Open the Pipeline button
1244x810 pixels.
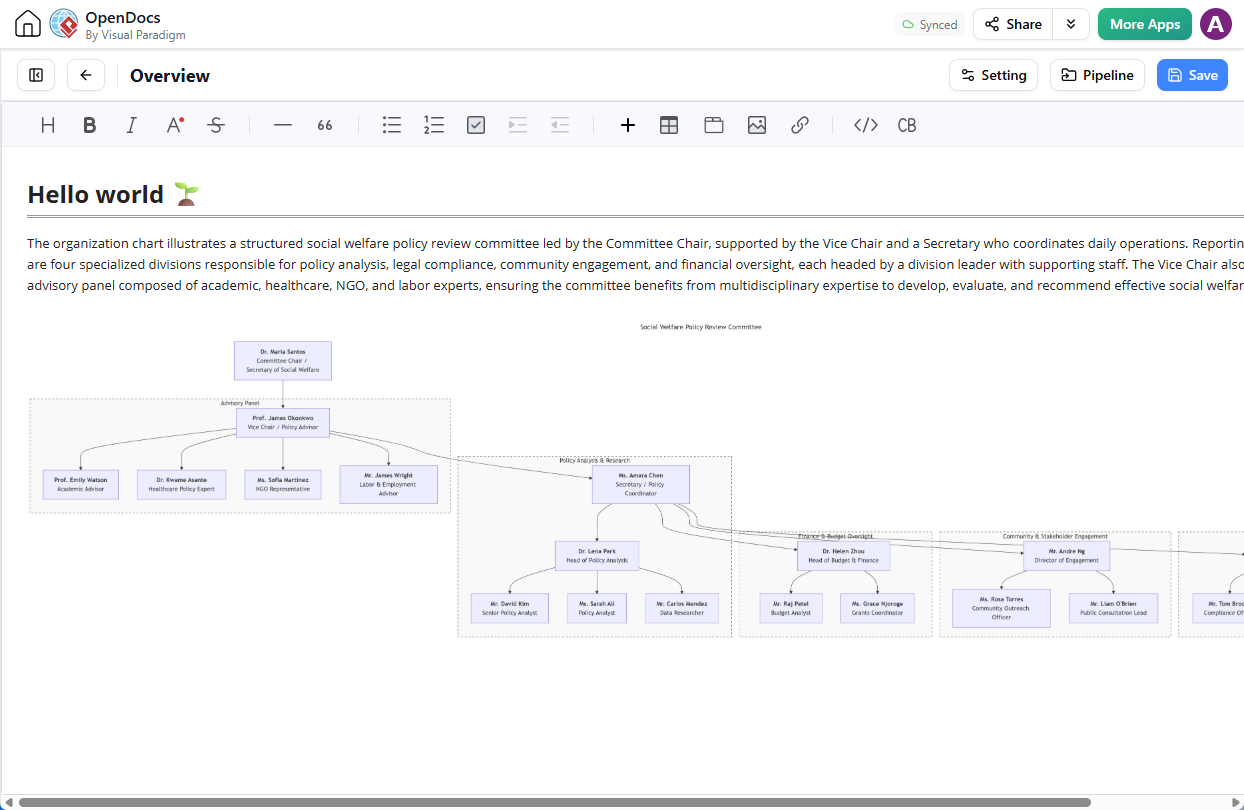1097,75
